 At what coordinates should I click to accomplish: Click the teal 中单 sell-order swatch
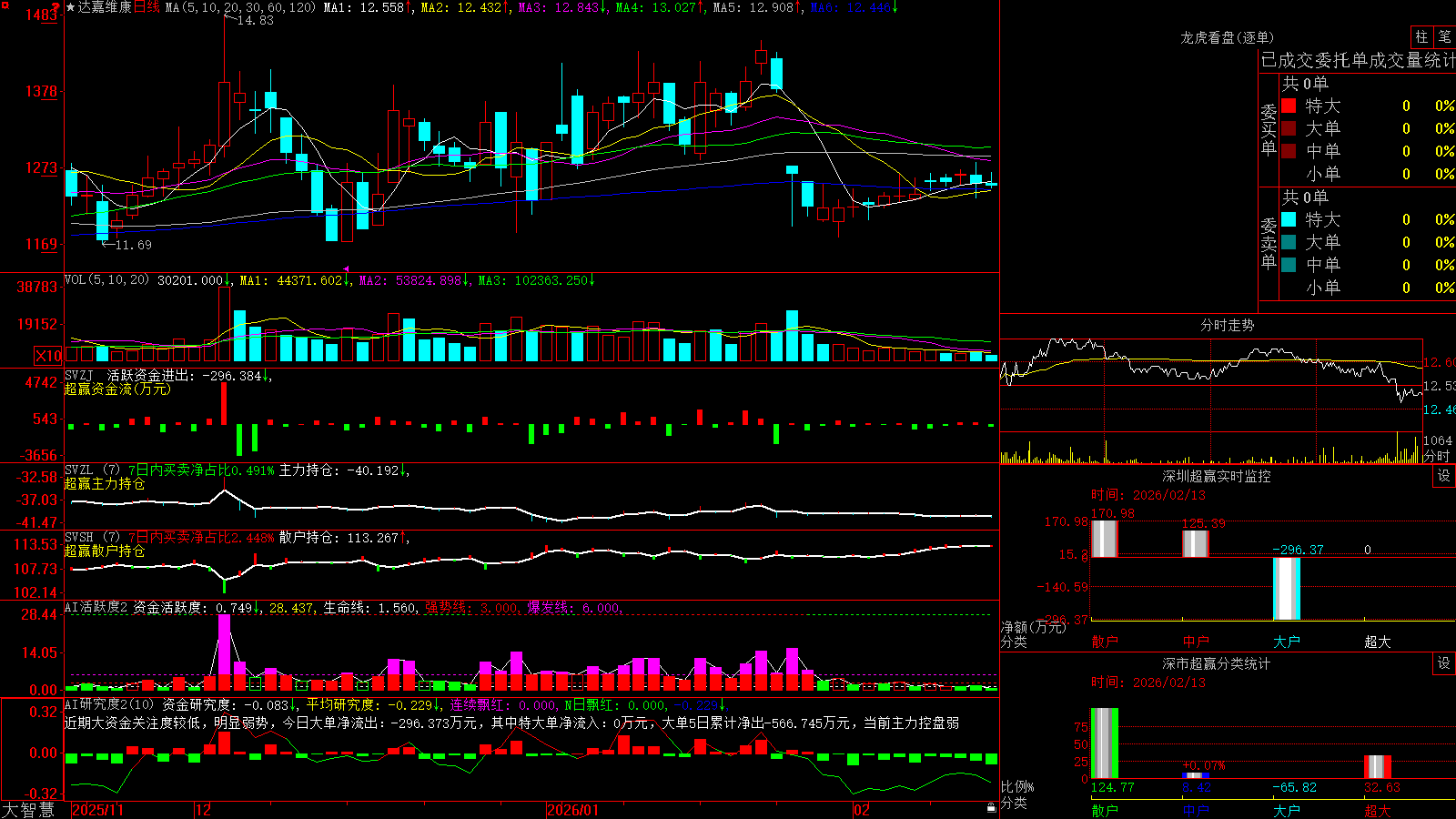point(1289,264)
